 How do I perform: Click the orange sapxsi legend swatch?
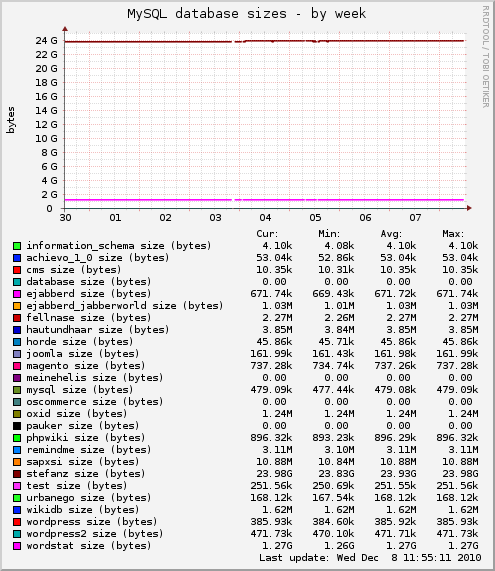coord(17,462)
